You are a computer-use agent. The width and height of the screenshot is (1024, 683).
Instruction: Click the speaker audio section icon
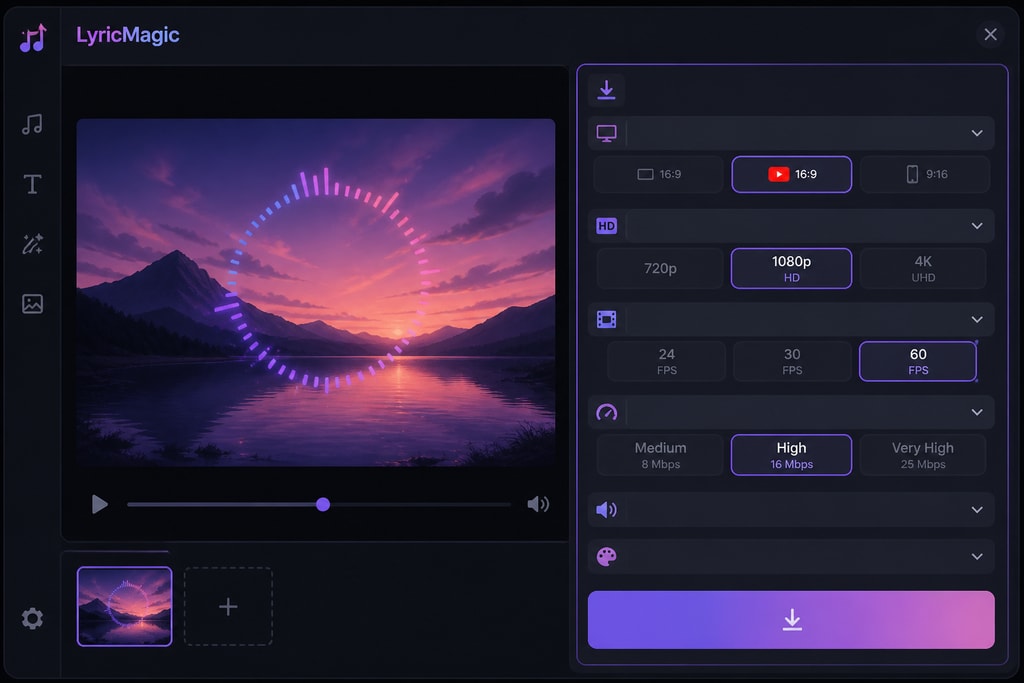(606, 509)
